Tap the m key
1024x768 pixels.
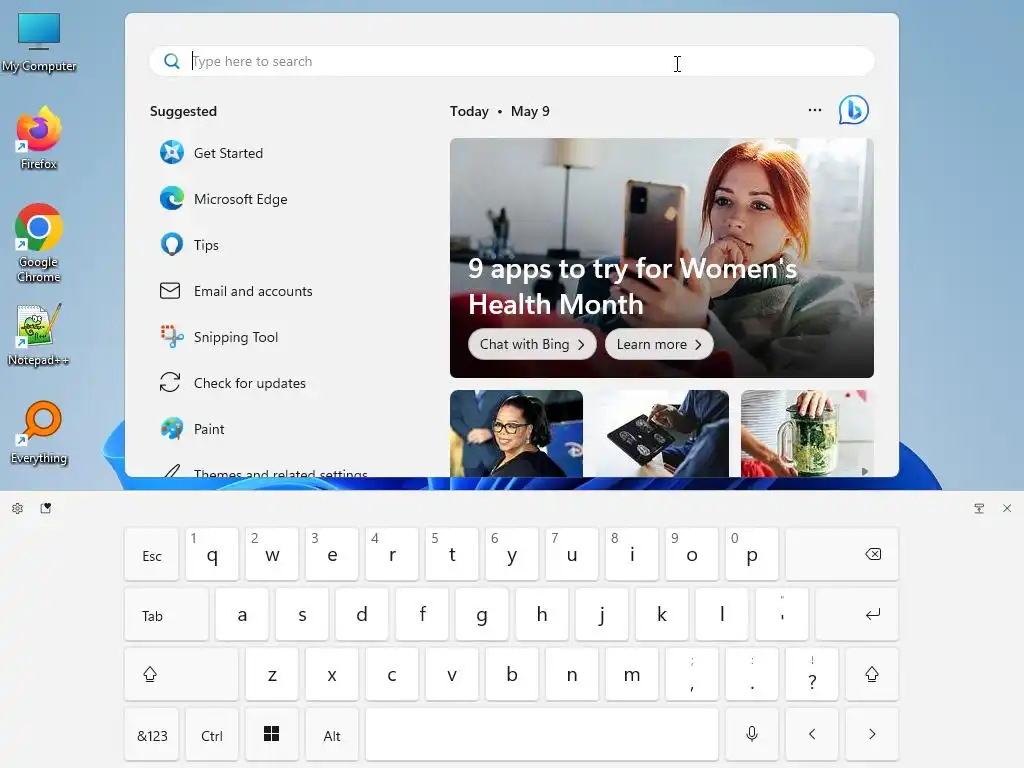(x=632, y=674)
